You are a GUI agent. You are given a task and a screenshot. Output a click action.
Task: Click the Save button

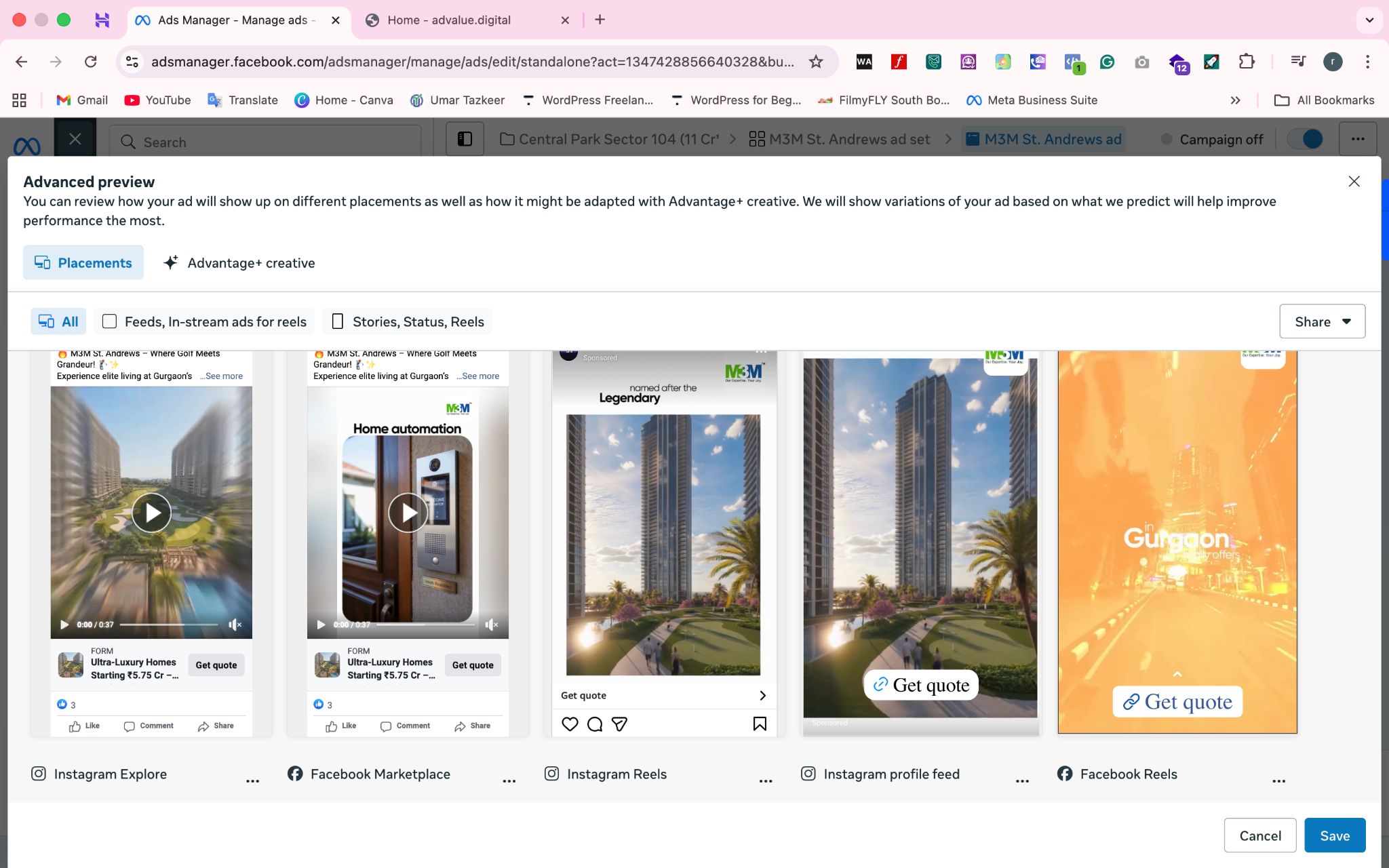1334,835
